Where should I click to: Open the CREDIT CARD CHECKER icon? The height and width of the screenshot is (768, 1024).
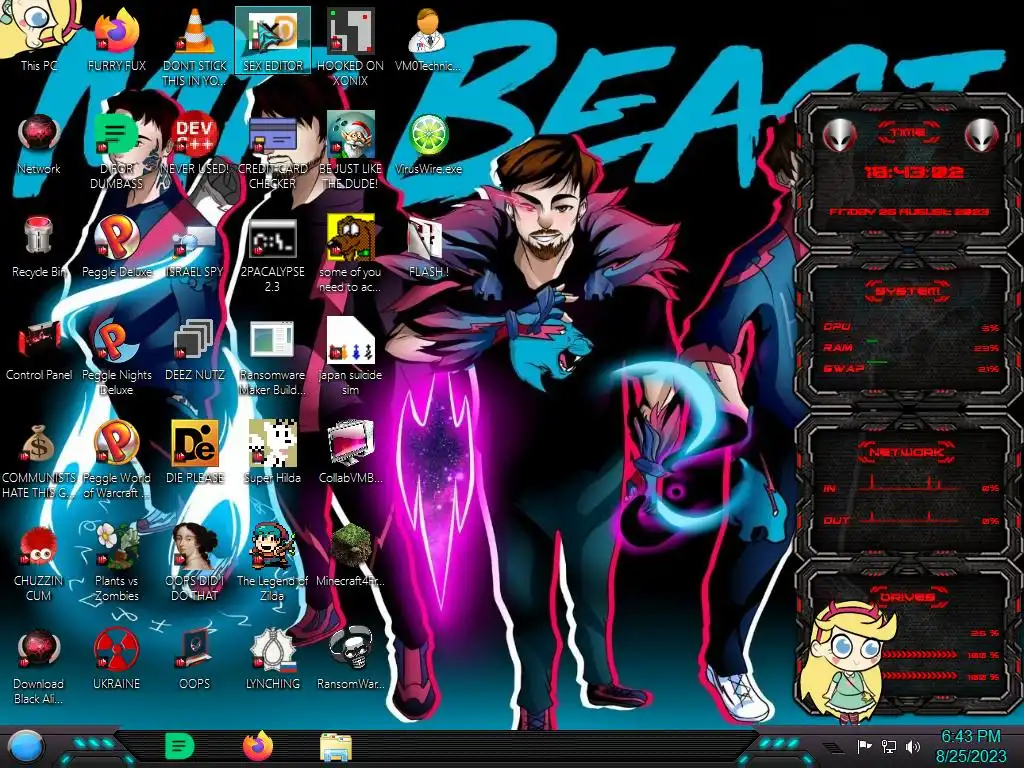click(272, 152)
